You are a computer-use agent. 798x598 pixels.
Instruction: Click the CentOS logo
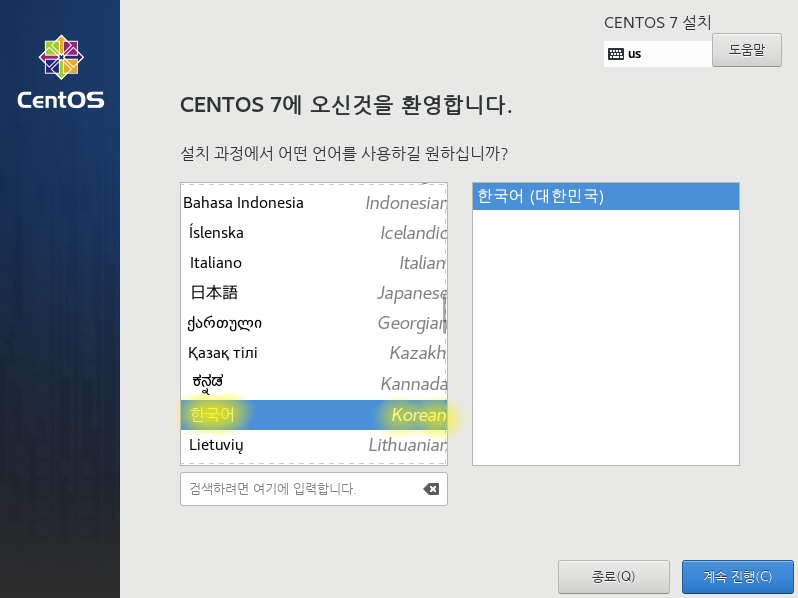pos(61,73)
